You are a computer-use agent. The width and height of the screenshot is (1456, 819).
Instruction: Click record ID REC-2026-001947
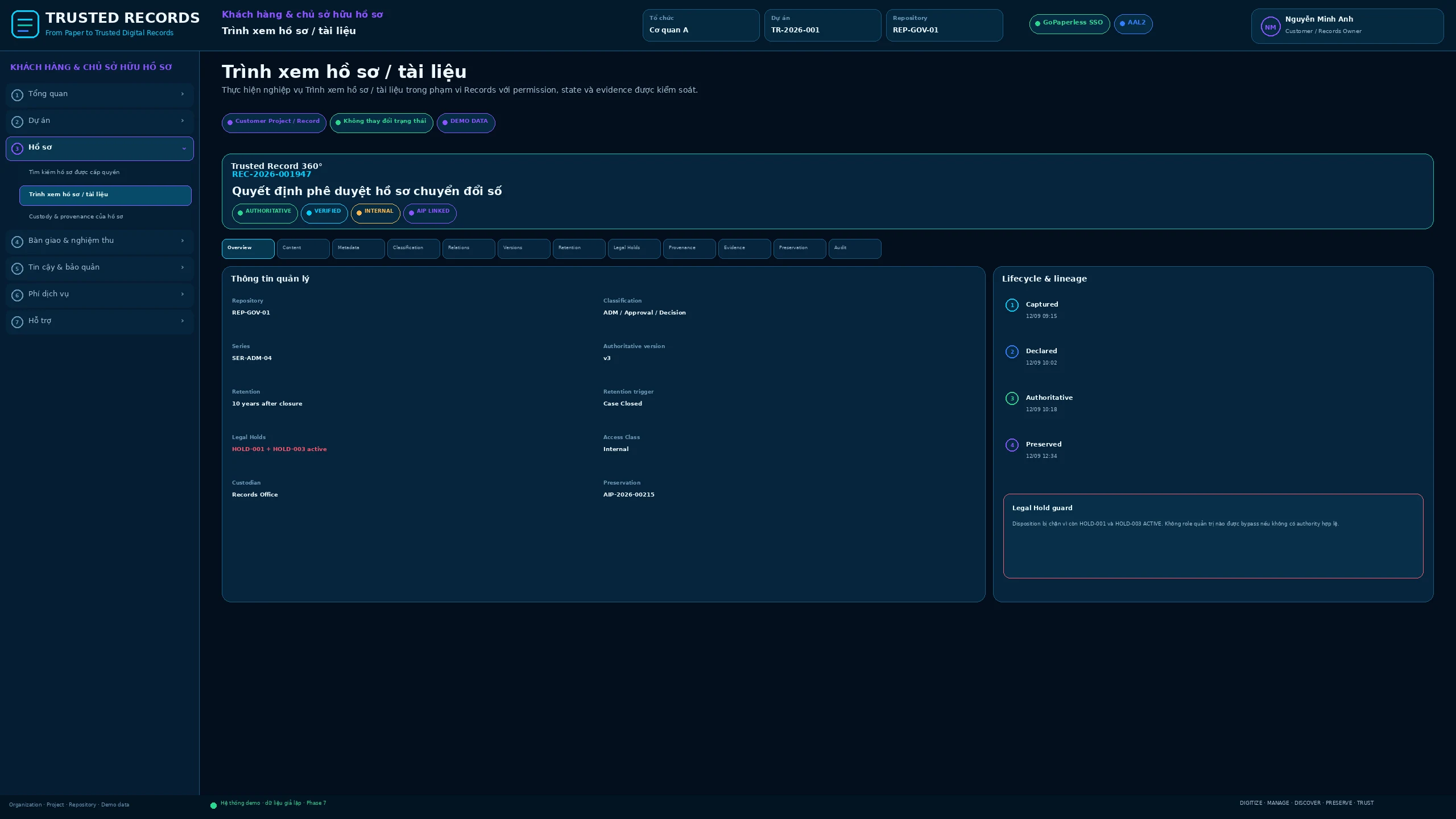pos(271,175)
